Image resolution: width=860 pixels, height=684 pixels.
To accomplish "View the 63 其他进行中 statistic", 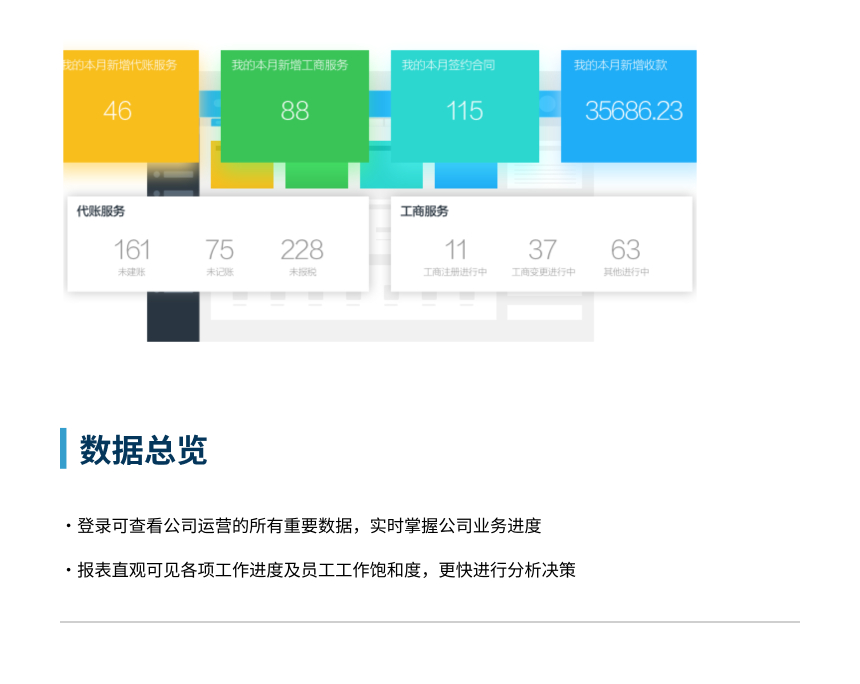I will [x=625, y=255].
